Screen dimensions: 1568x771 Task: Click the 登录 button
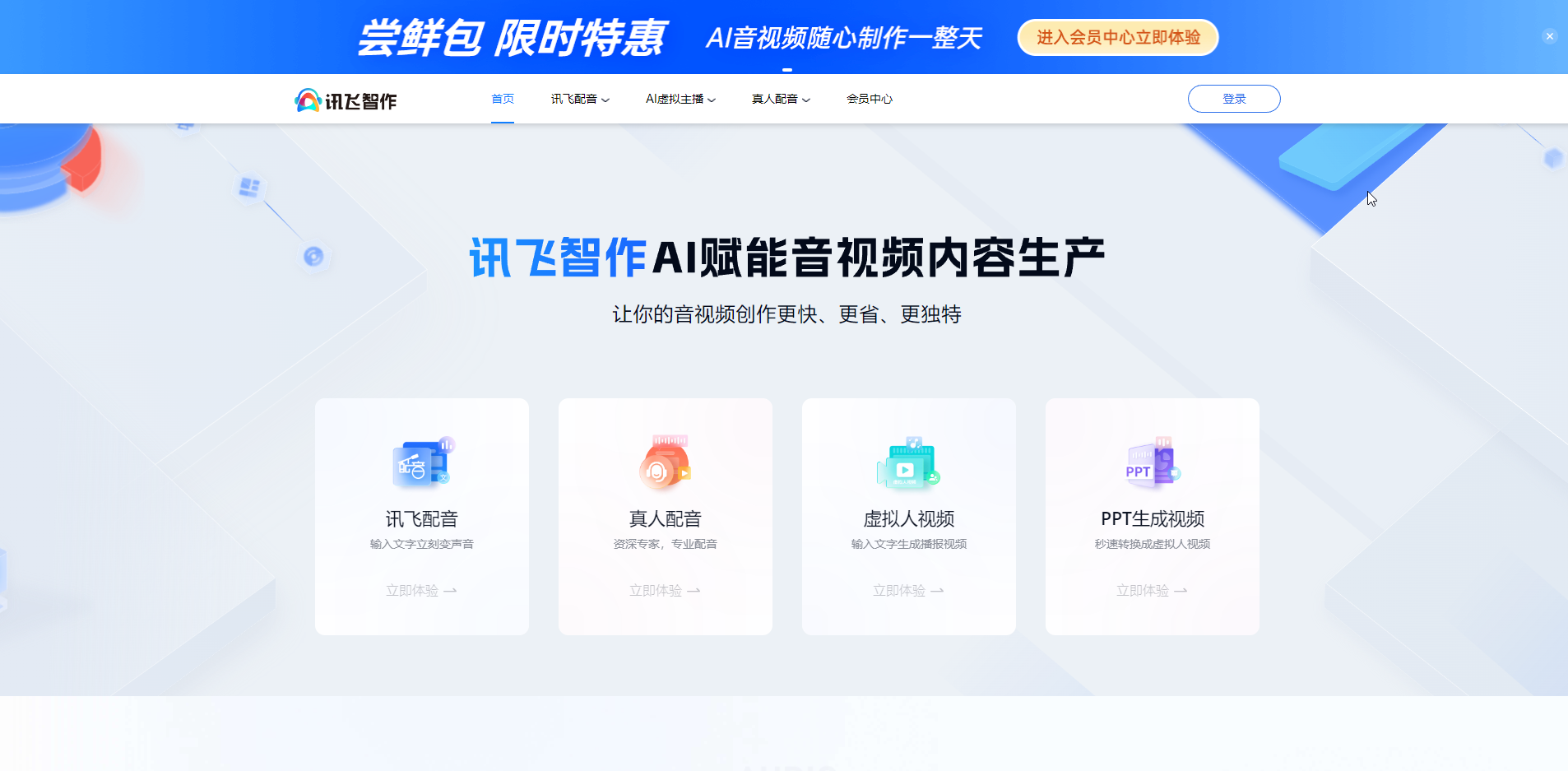tap(1234, 99)
